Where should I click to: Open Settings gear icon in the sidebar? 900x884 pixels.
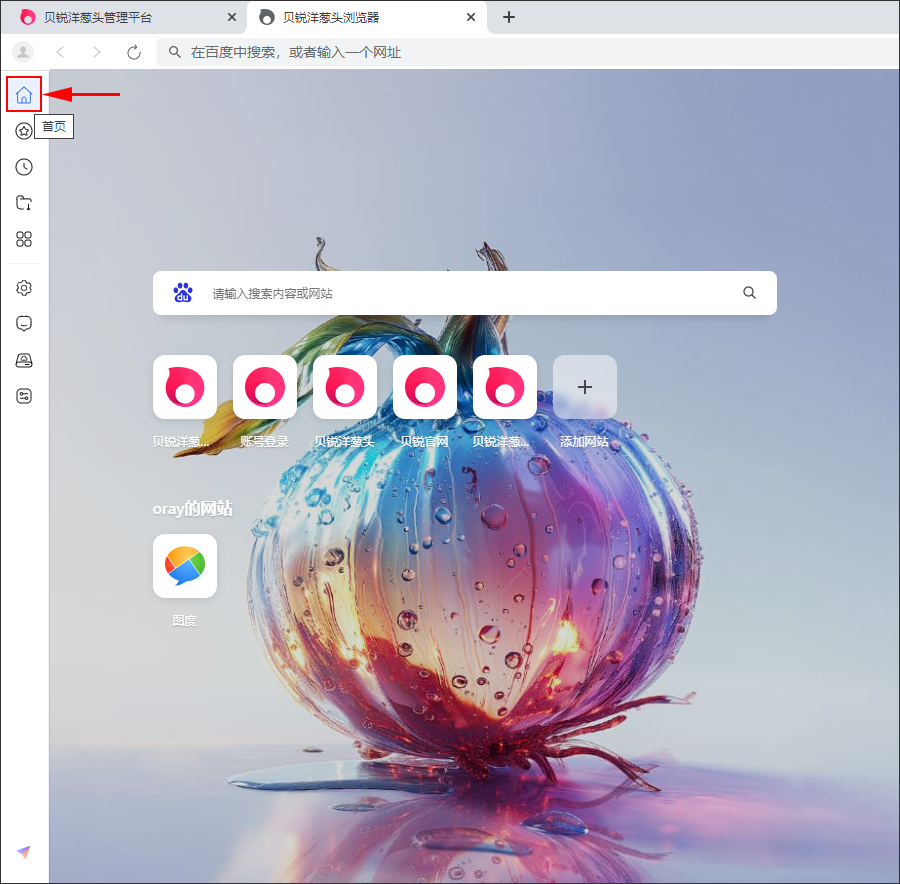point(24,288)
